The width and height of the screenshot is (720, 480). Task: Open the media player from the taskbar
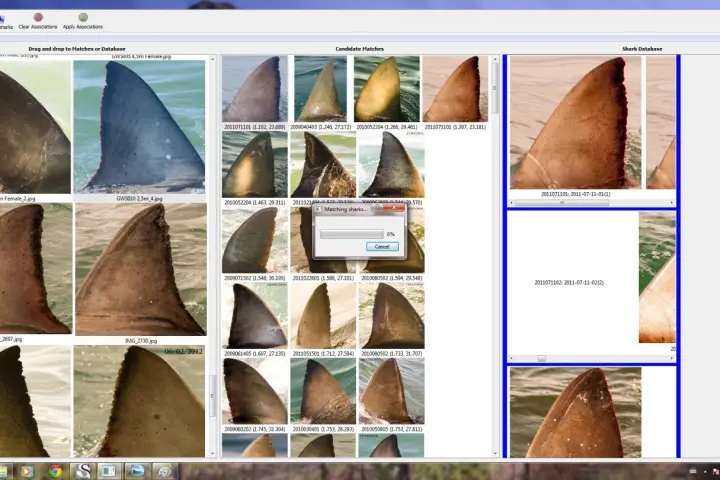click(x=27, y=471)
